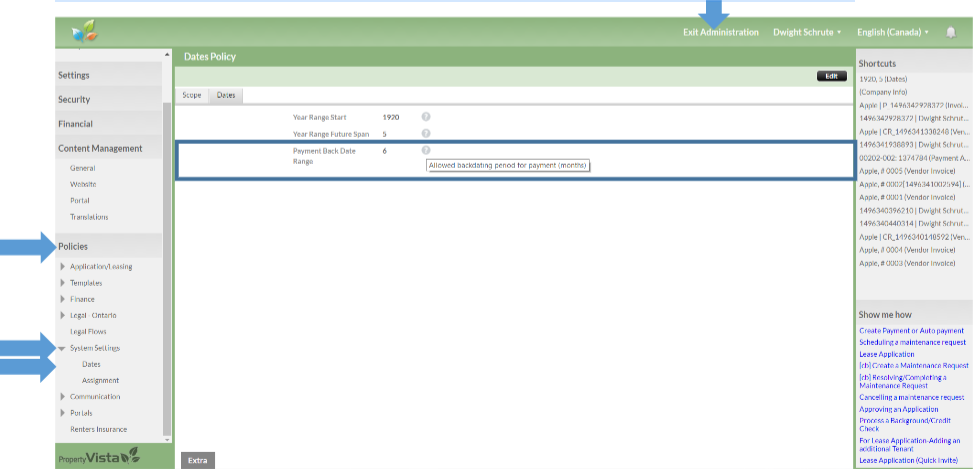
Task: Click help icon beside Payment Back Date Range
Action: (x=426, y=150)
